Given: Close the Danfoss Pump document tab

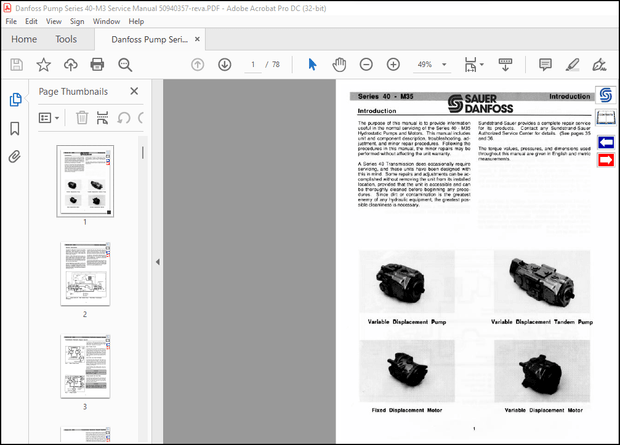Looking at the screenshot, I should [x=197, y=39].
